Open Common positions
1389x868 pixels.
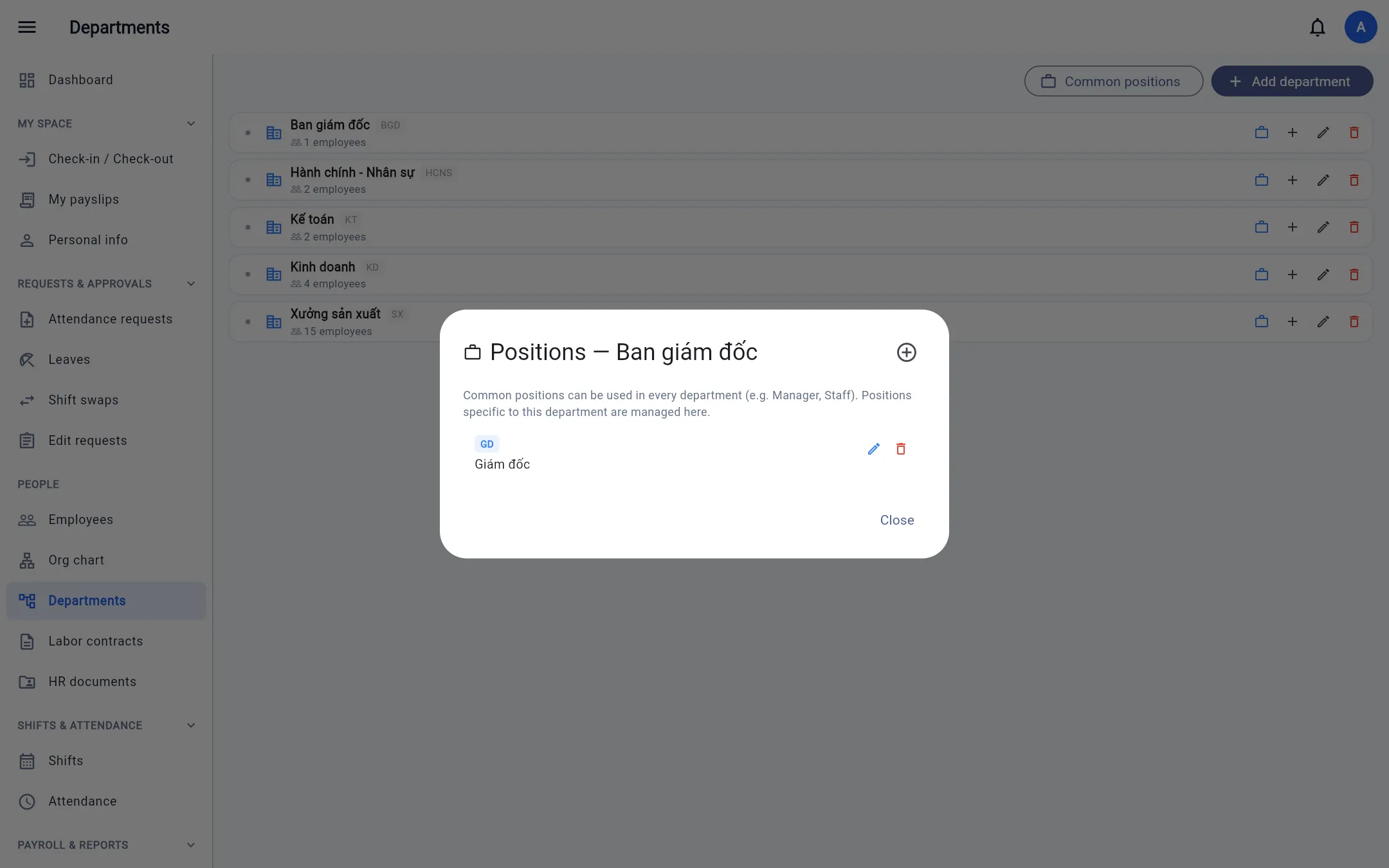pyautogui.click(x=1113, y=81)
